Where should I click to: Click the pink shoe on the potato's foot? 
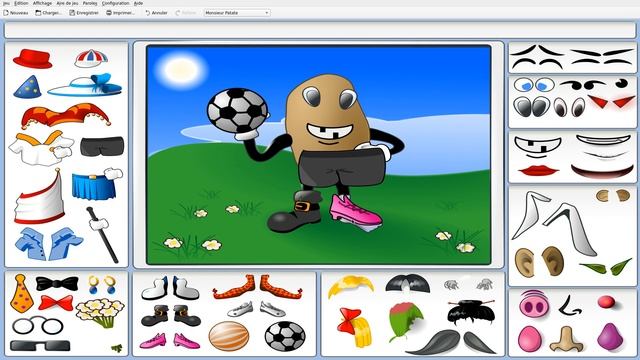pyautogui.click(x=355, y=212)
